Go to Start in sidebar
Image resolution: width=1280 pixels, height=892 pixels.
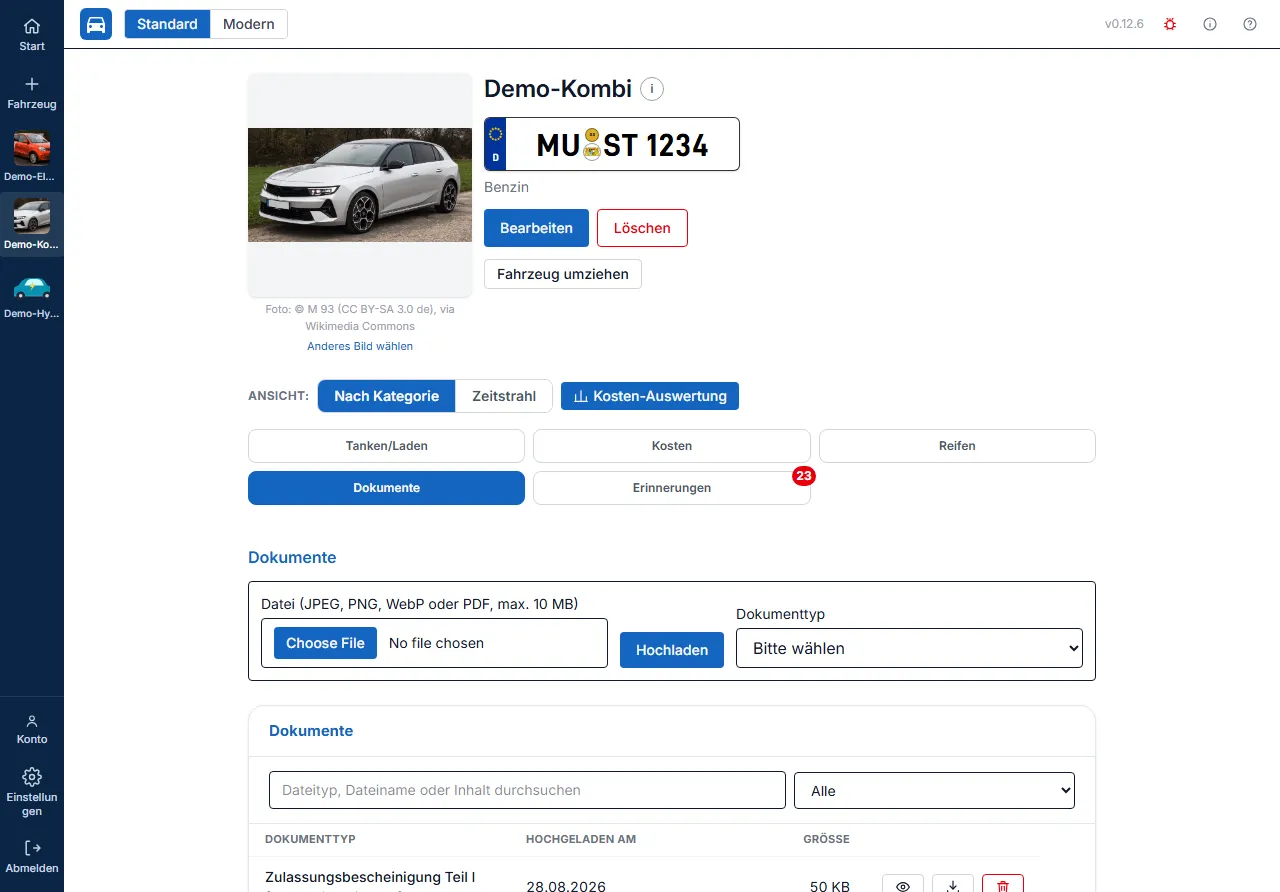pos(32,34)
